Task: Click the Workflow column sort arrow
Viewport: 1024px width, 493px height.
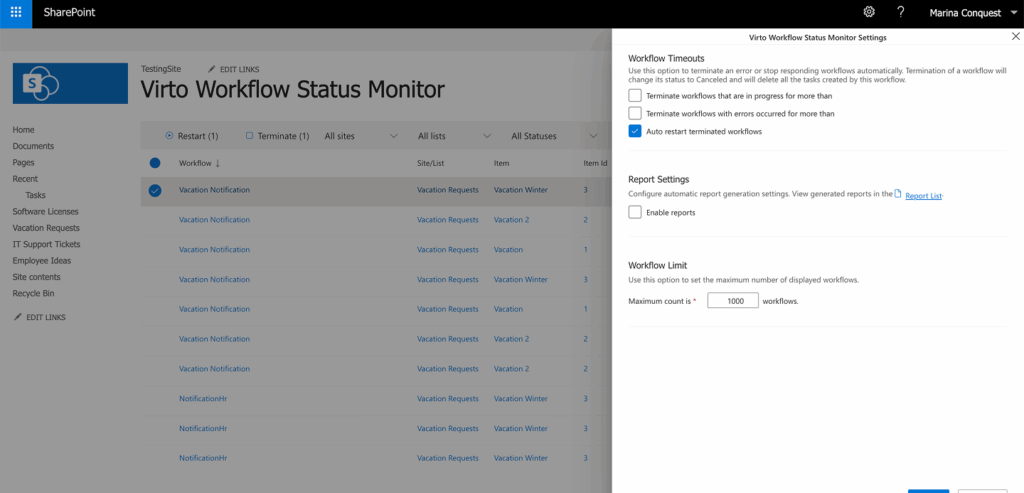Action: coord(217,163)
